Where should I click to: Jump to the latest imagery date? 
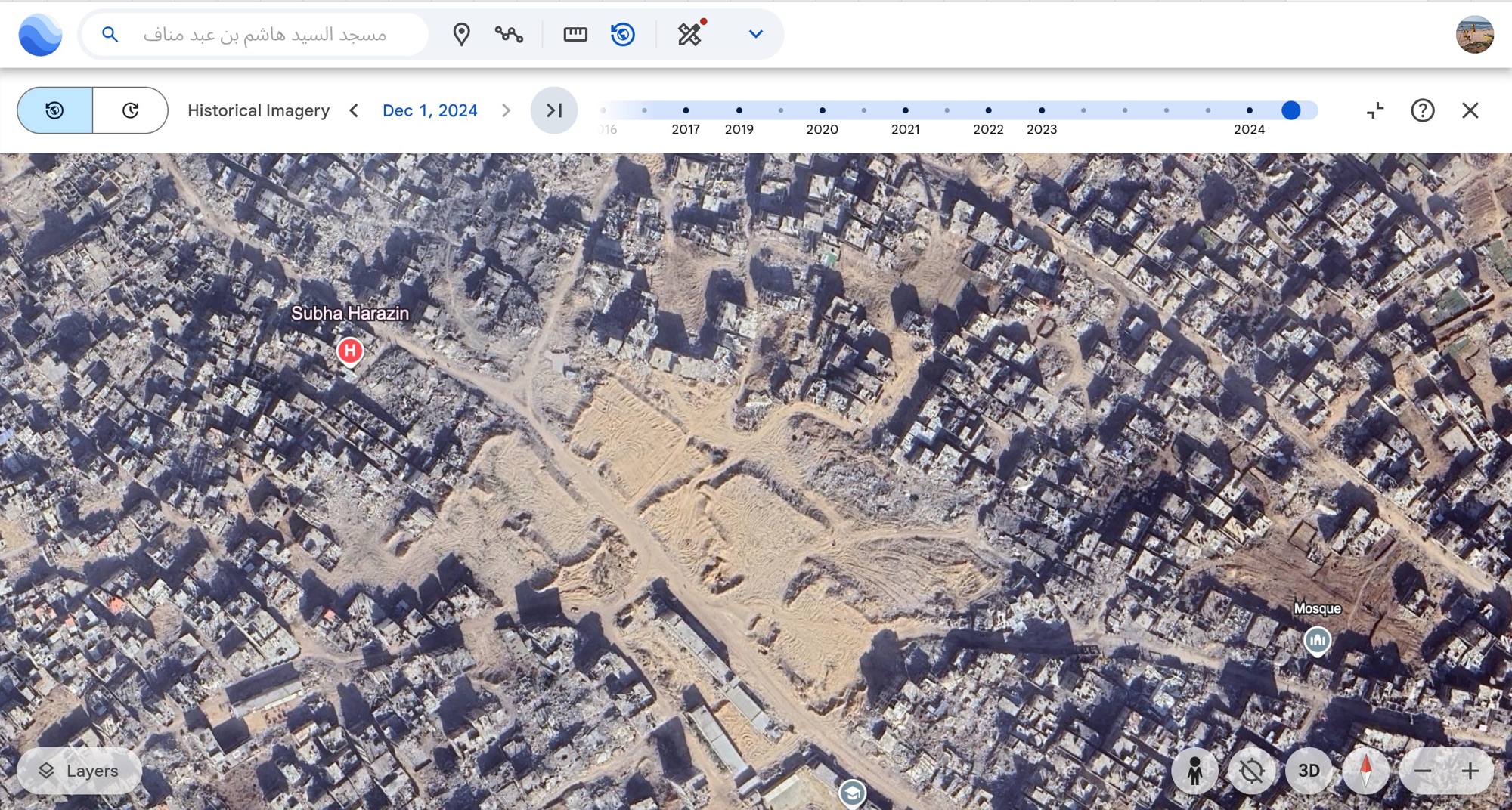tap(554, 110)
